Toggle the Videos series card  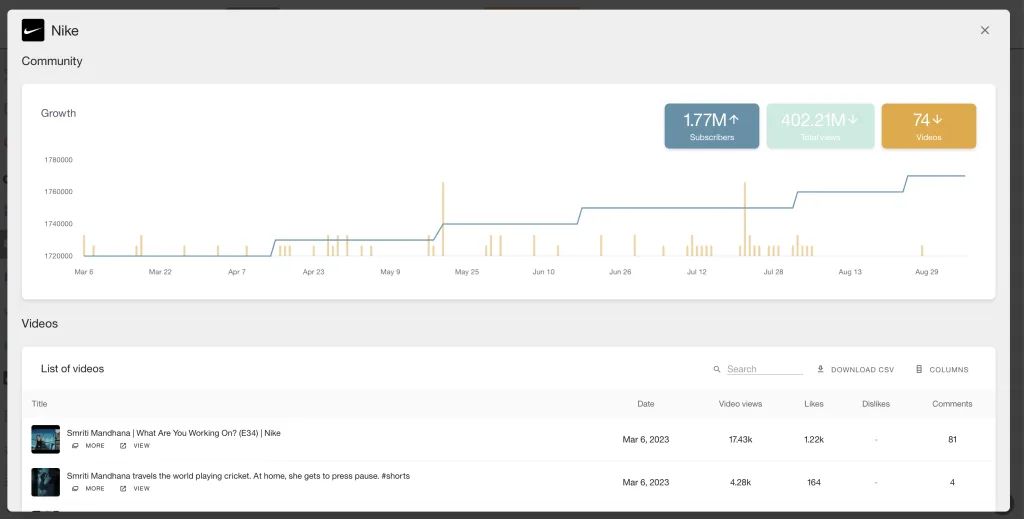pyautogui.click(x=928, y=126)
